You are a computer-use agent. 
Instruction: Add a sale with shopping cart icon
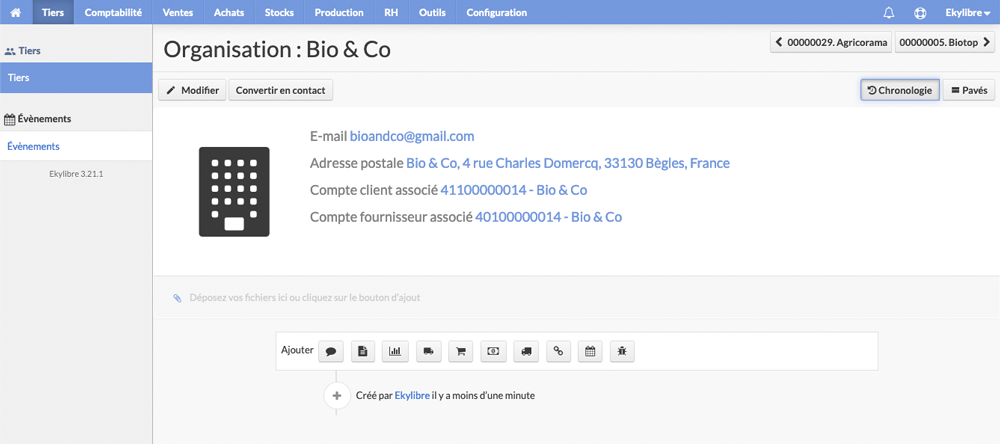tap(460, 351)
